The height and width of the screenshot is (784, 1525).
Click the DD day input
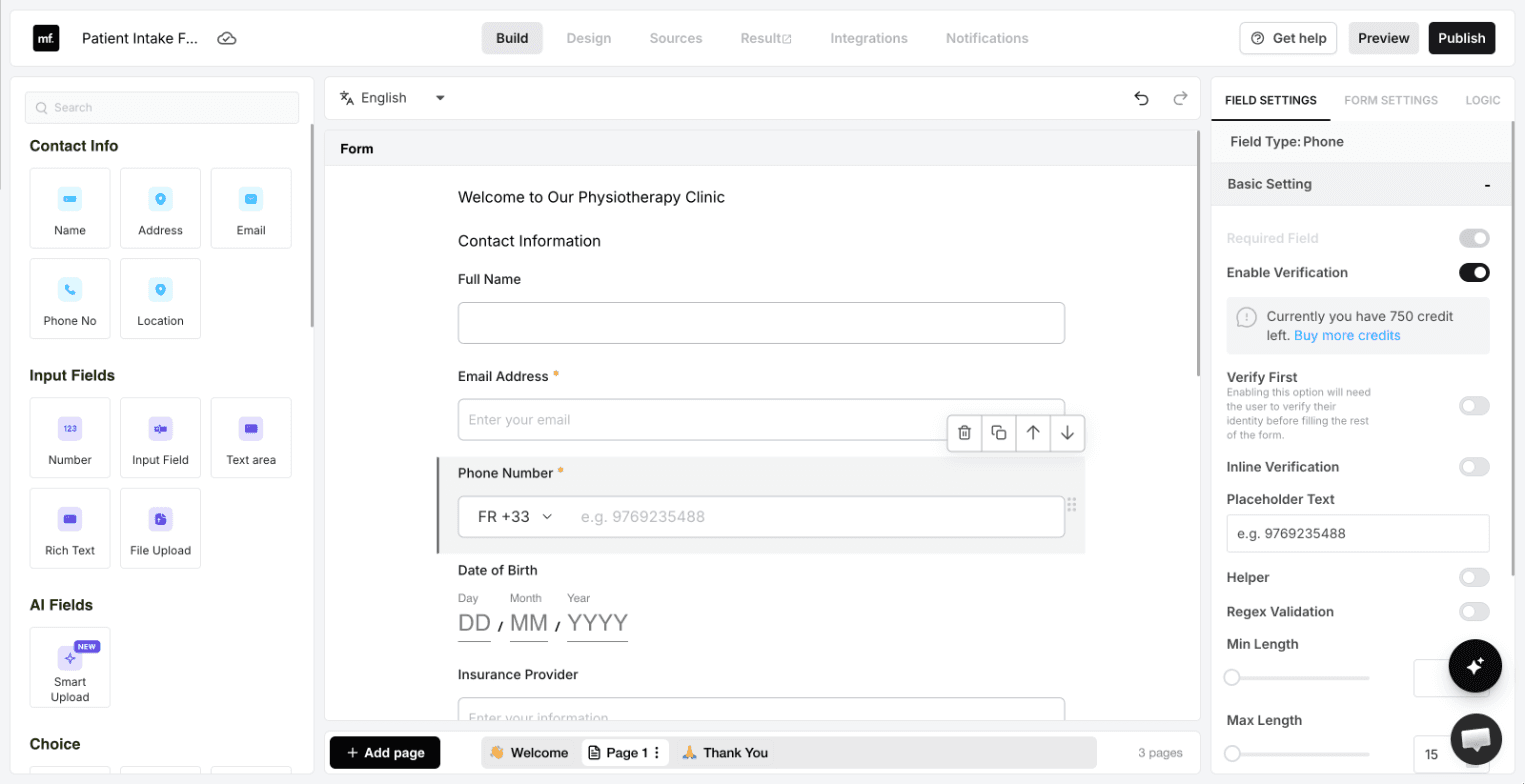pyautogui.click(x=474, y=624)
